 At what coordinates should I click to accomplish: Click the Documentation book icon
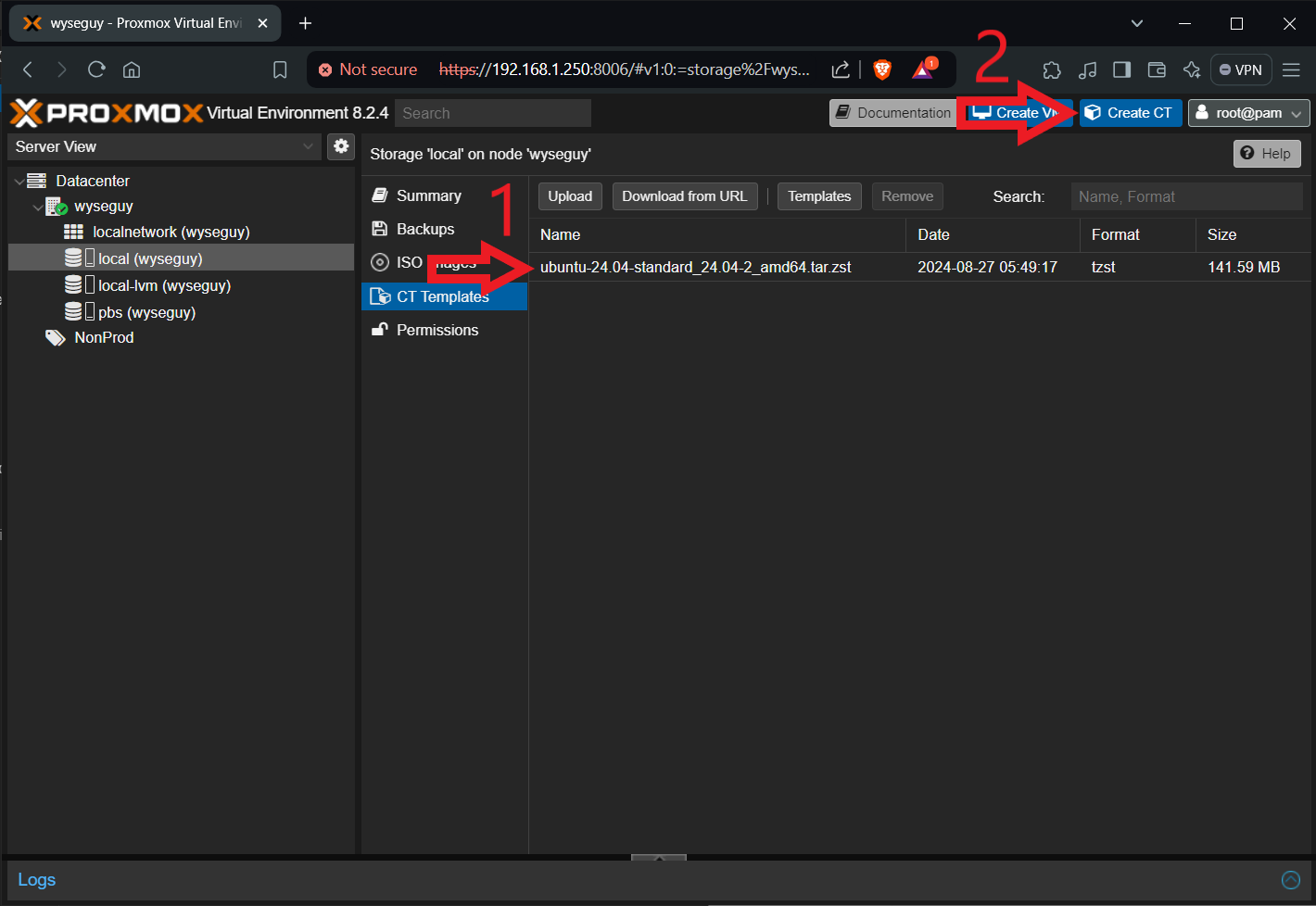[843, 113]
